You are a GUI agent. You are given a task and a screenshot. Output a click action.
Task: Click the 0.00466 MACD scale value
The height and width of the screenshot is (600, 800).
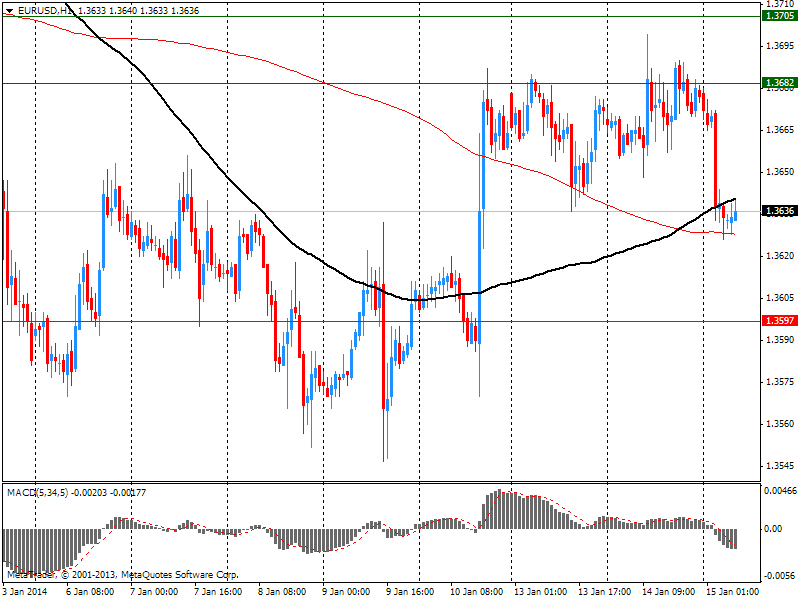coord(780,491)
